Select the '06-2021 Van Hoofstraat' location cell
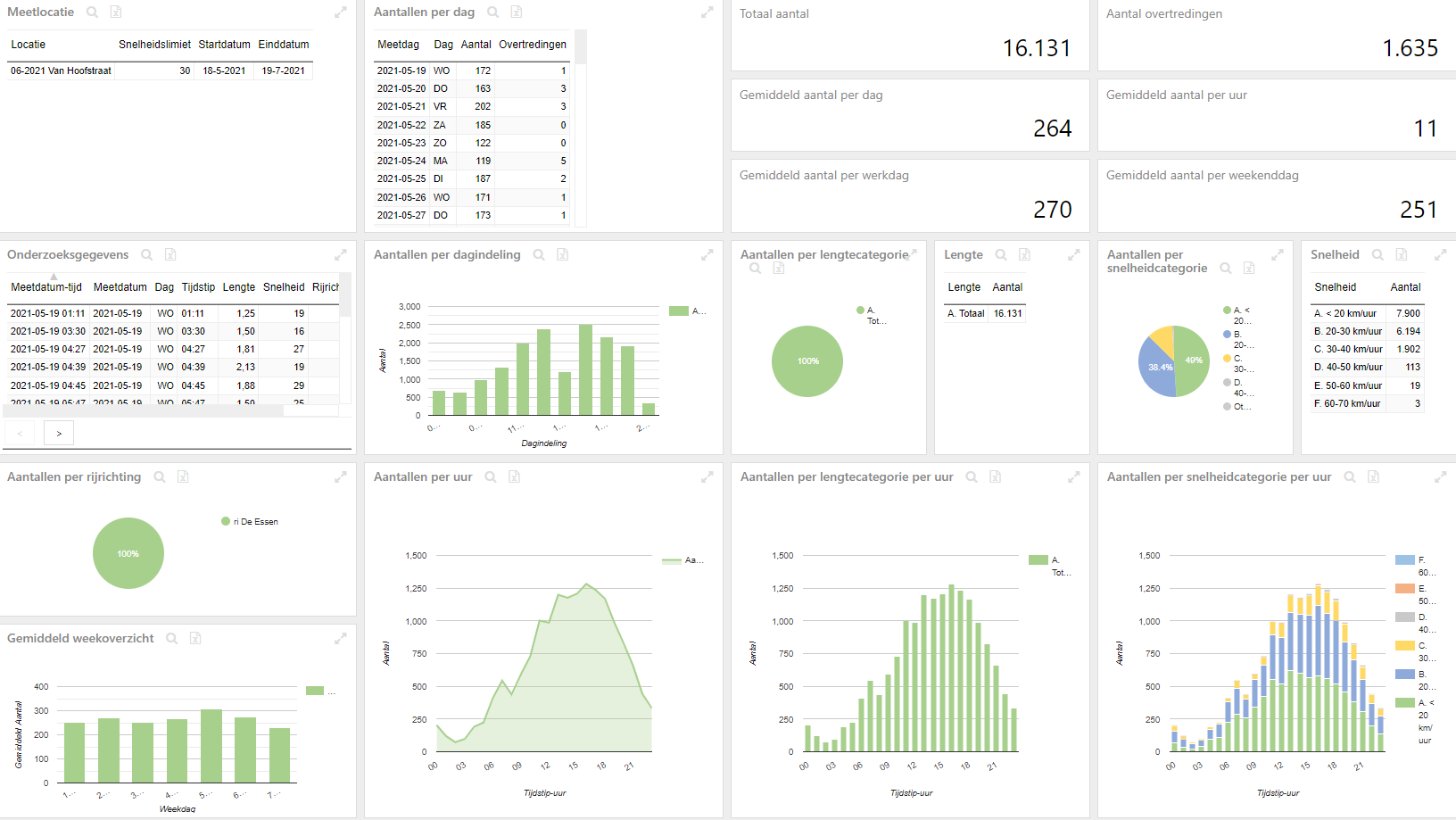The image size is (1456, 820). click(x=61, y=70)
